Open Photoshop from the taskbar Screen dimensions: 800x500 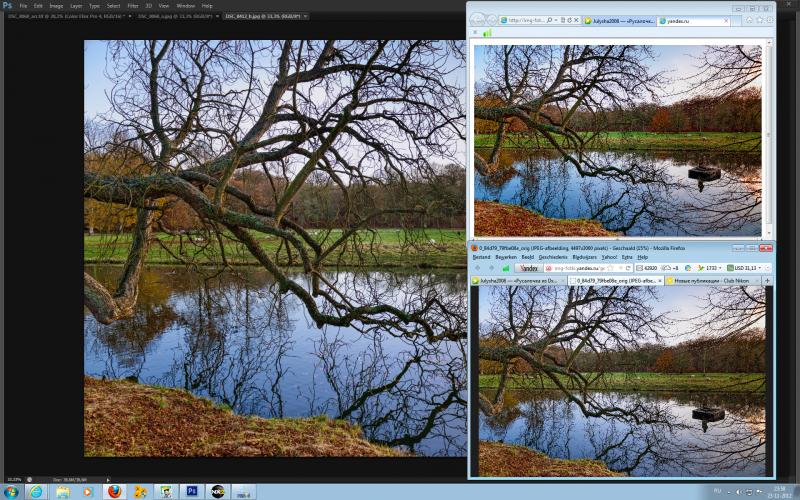pos(192,492)
